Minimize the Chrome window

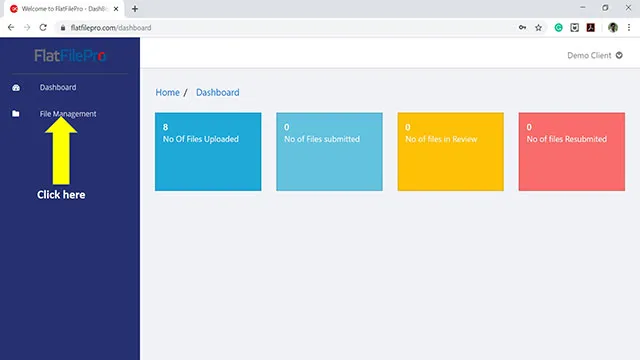click(583, 8)
